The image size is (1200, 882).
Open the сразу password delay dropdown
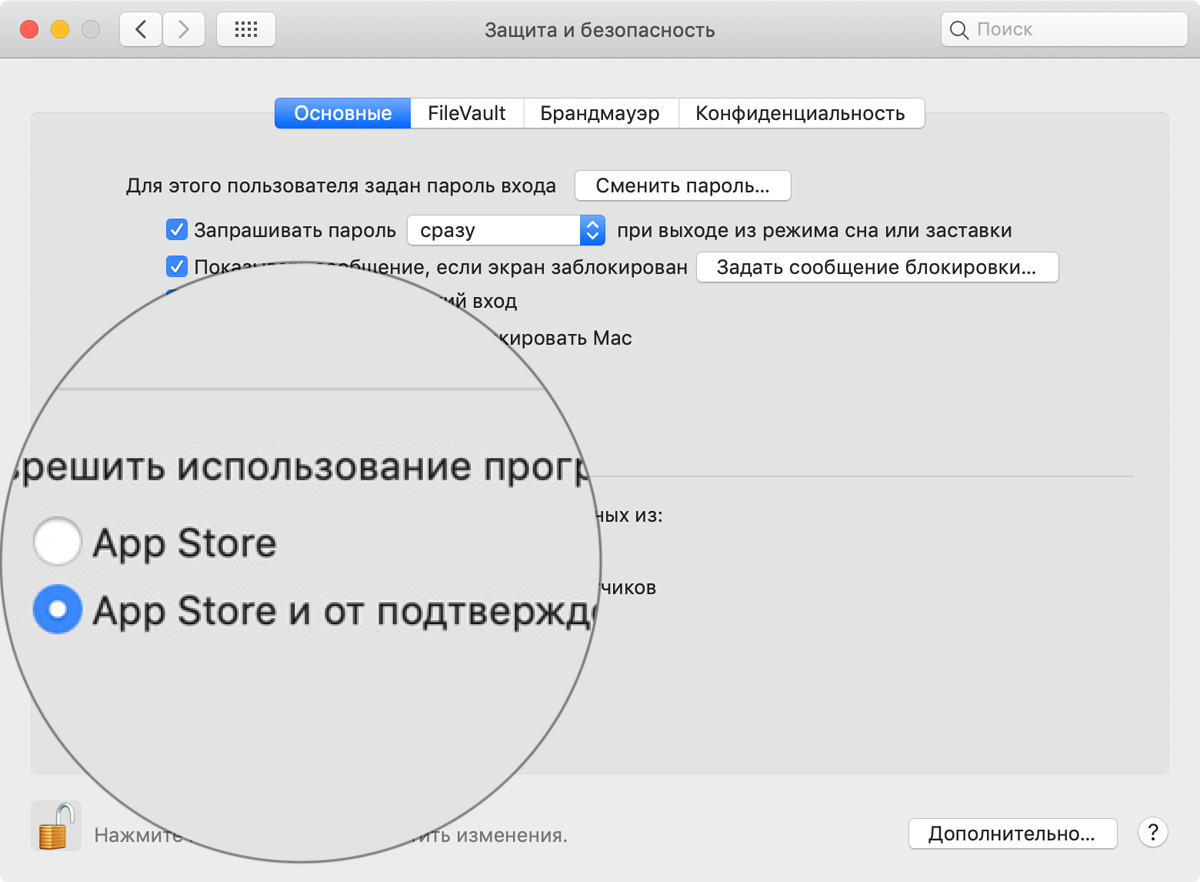pyautogui.click(x=506, y=230)
